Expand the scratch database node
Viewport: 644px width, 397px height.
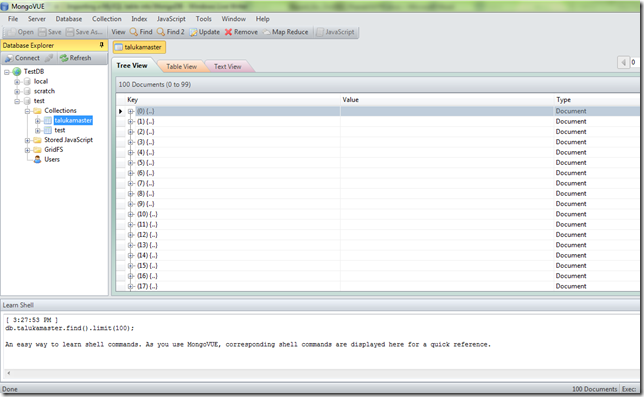point(17,92)
